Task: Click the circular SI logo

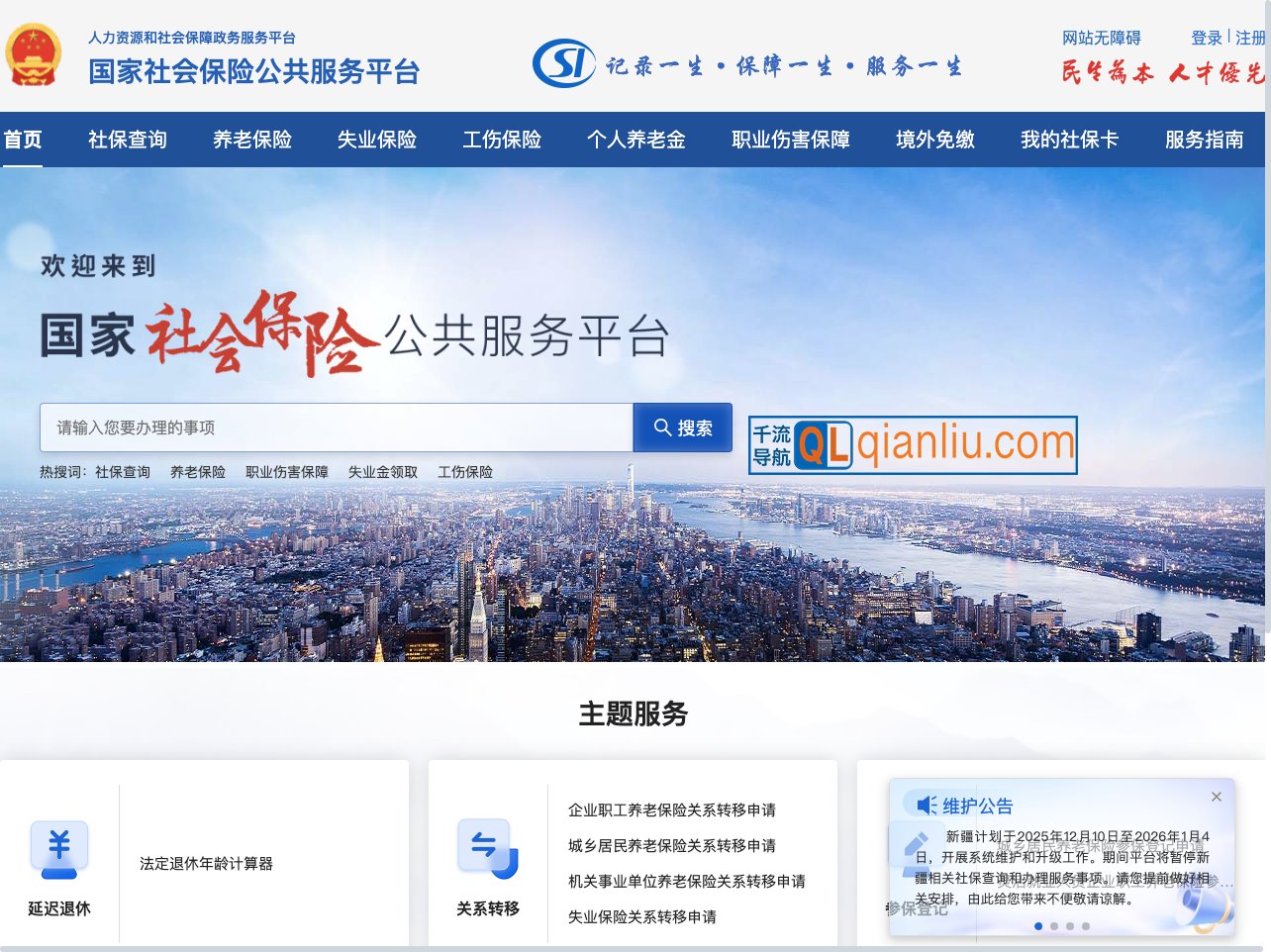Action: (x=560, y=61)
